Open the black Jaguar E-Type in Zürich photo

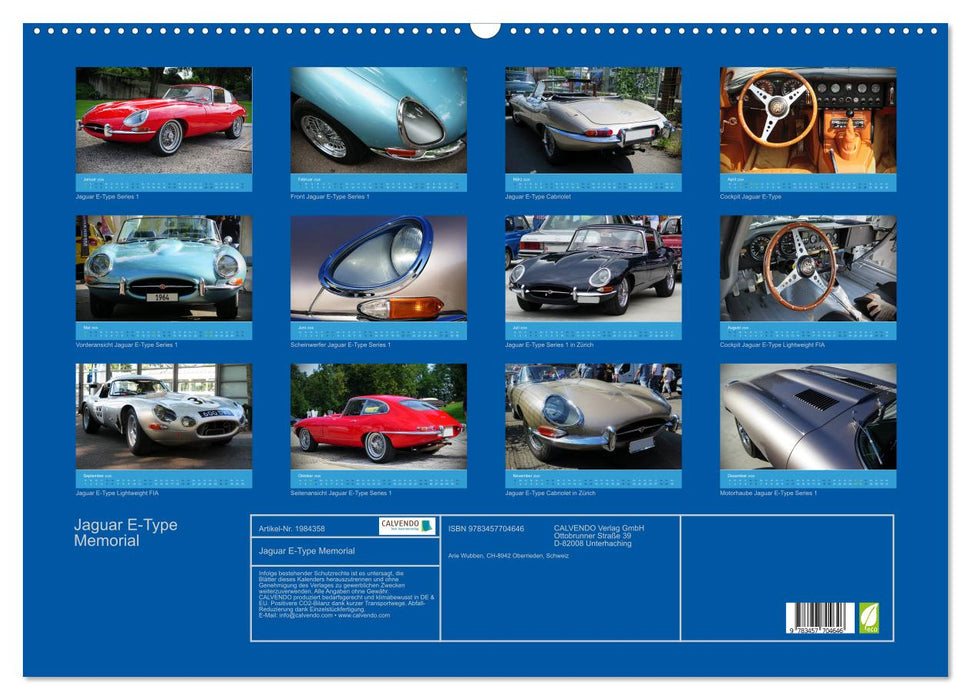click(593, 268)
